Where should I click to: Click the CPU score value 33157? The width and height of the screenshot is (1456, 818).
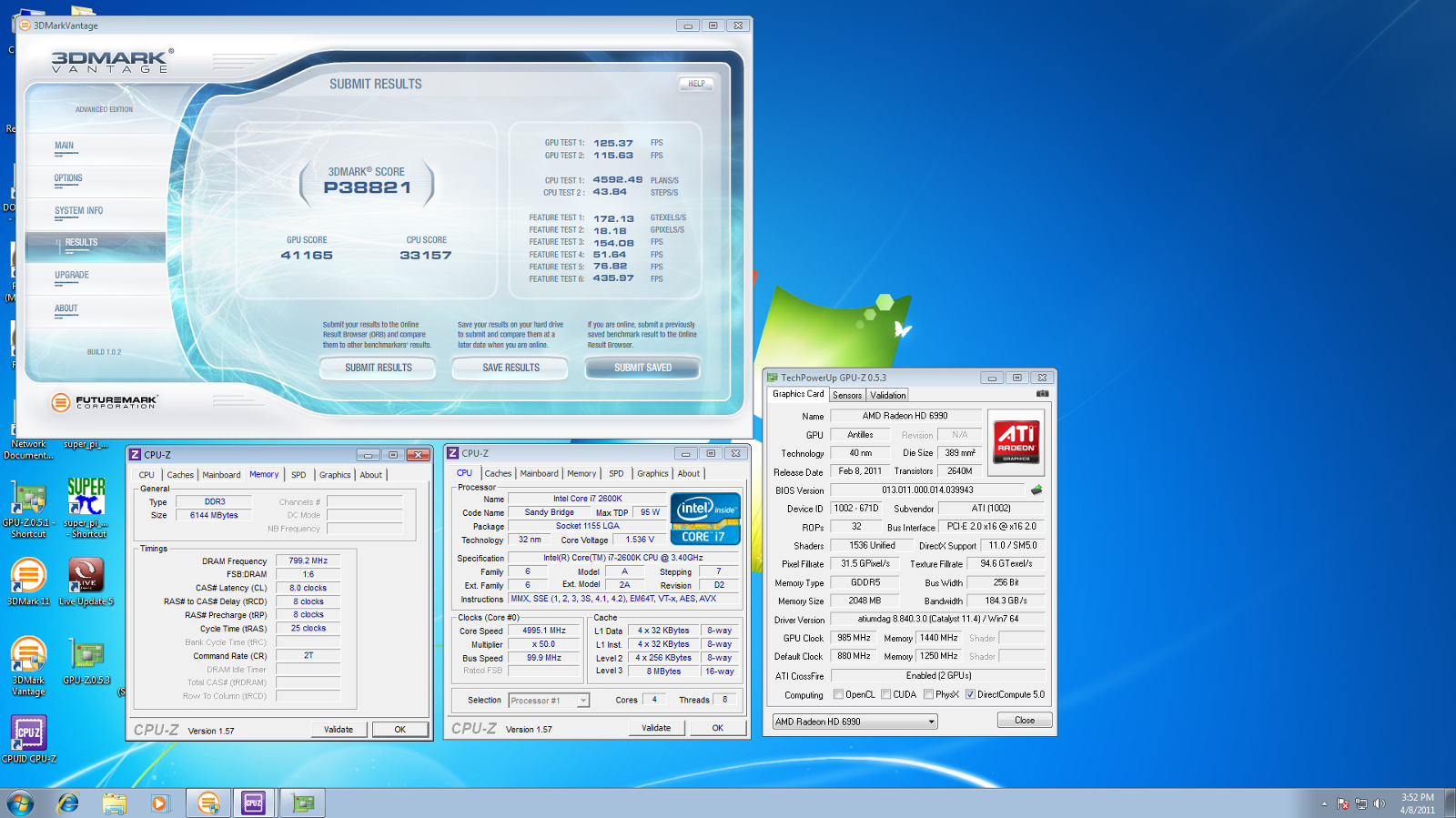click(x=425, y=256)
